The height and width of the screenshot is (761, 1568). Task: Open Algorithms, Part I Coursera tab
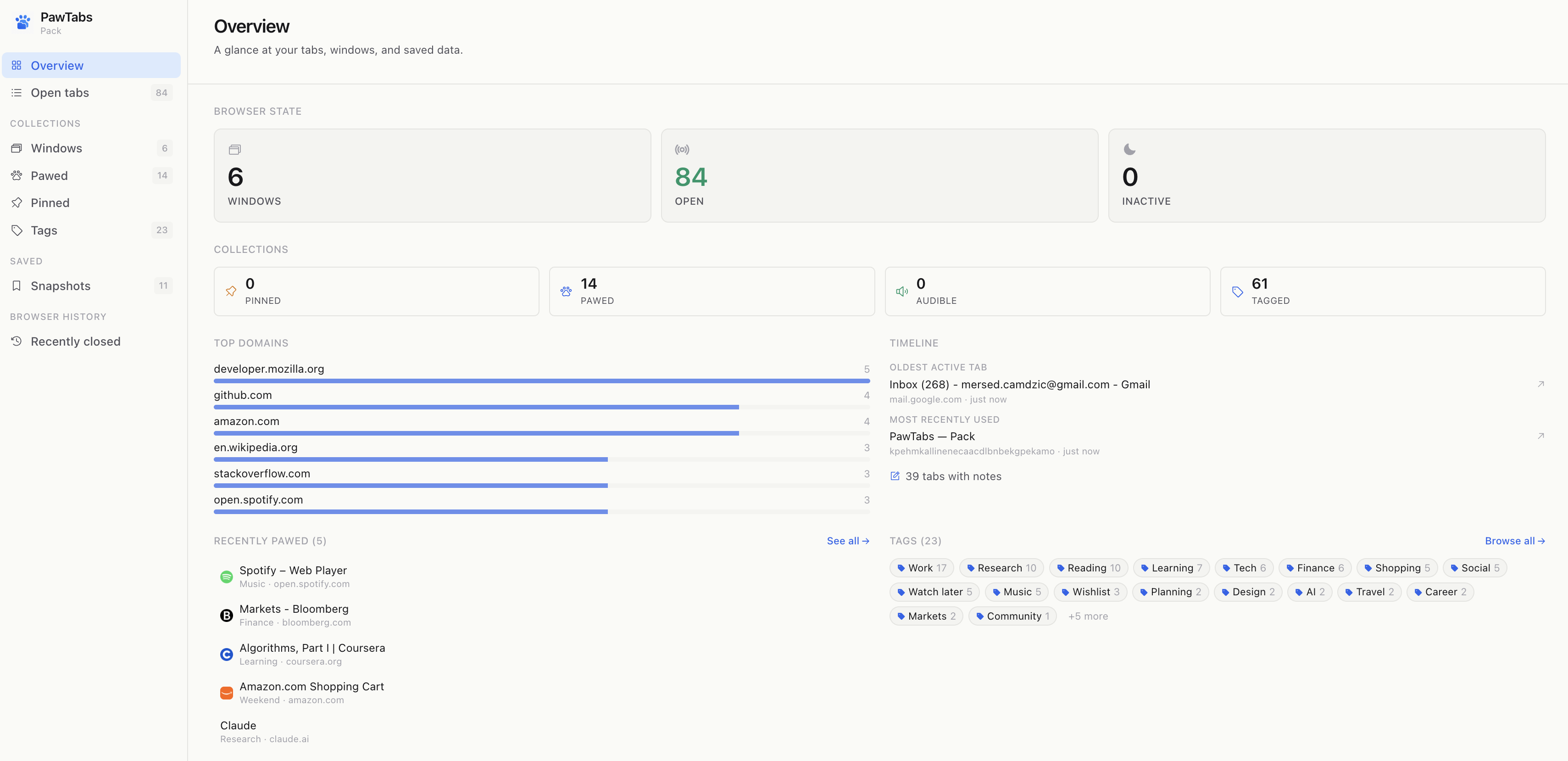pos(542,655)
